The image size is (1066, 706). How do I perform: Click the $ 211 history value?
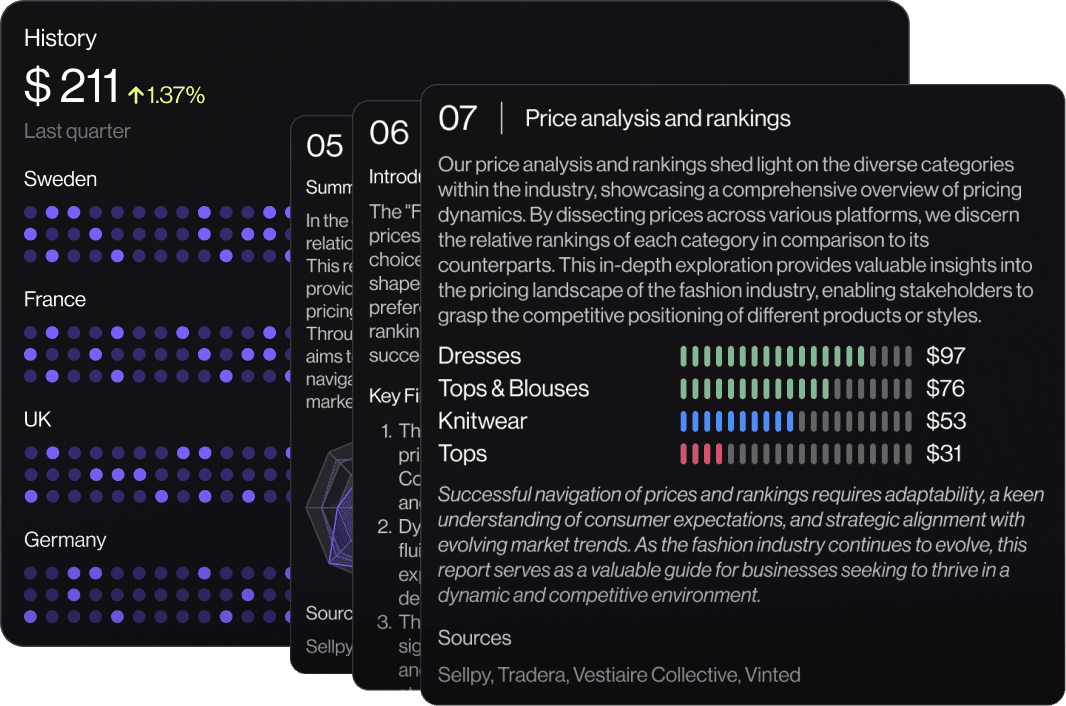point(71,88)
